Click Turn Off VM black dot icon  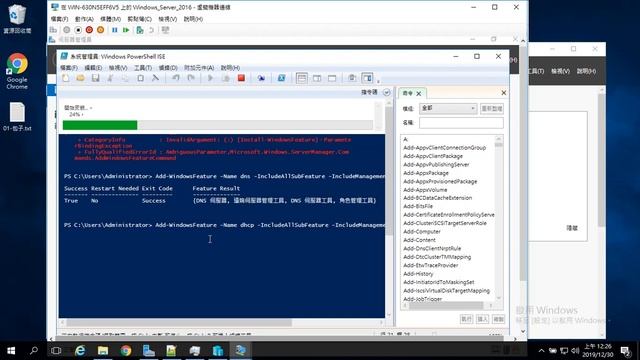pos(78,30)
